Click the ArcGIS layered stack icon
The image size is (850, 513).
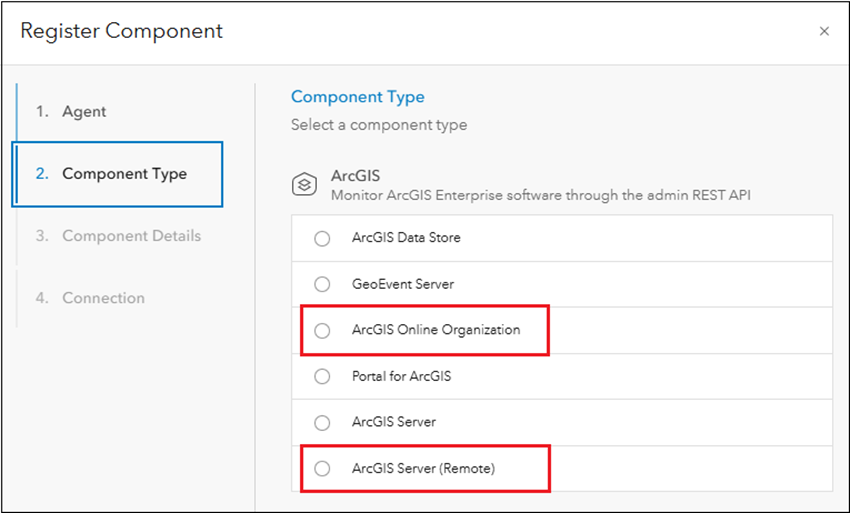click(304, 184)
